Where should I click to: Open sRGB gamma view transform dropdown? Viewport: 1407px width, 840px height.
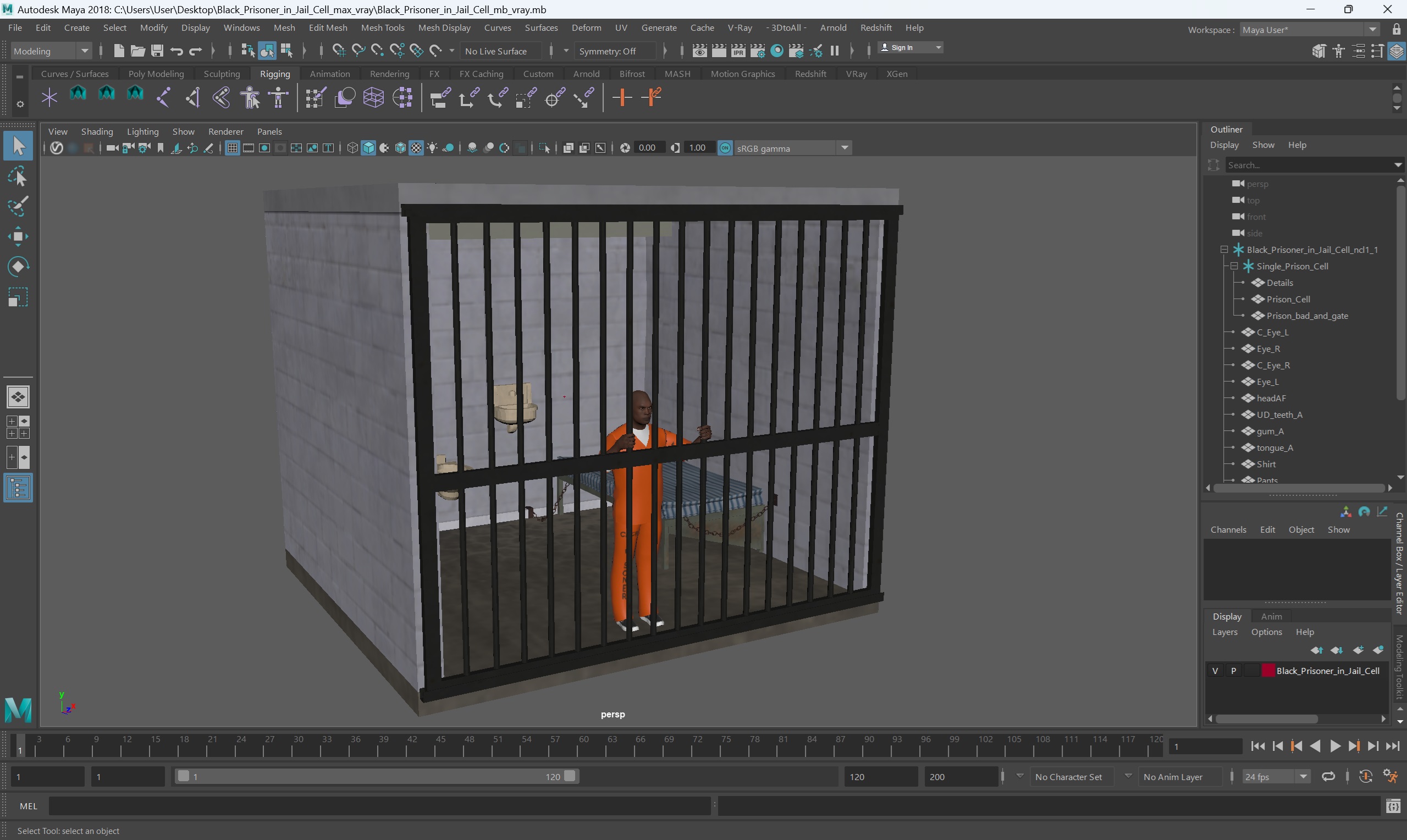click(792, 148)
